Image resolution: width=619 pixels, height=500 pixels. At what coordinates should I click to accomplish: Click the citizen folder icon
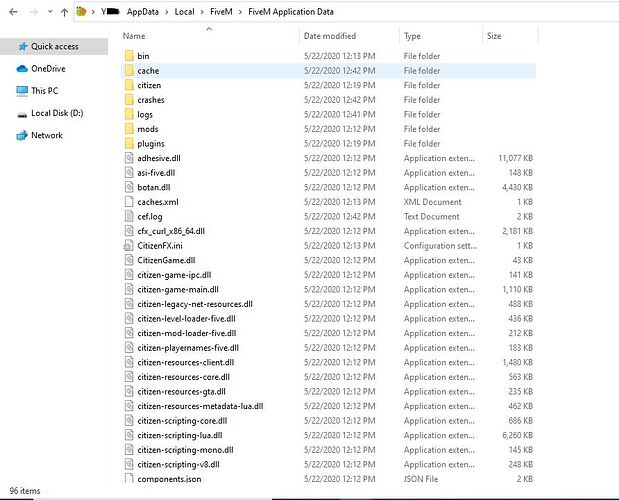tap(129, 85)
